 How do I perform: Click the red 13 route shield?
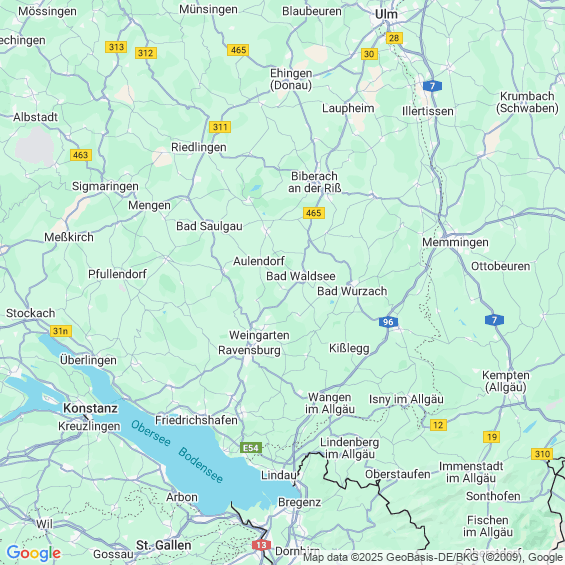tap(261, 545)
